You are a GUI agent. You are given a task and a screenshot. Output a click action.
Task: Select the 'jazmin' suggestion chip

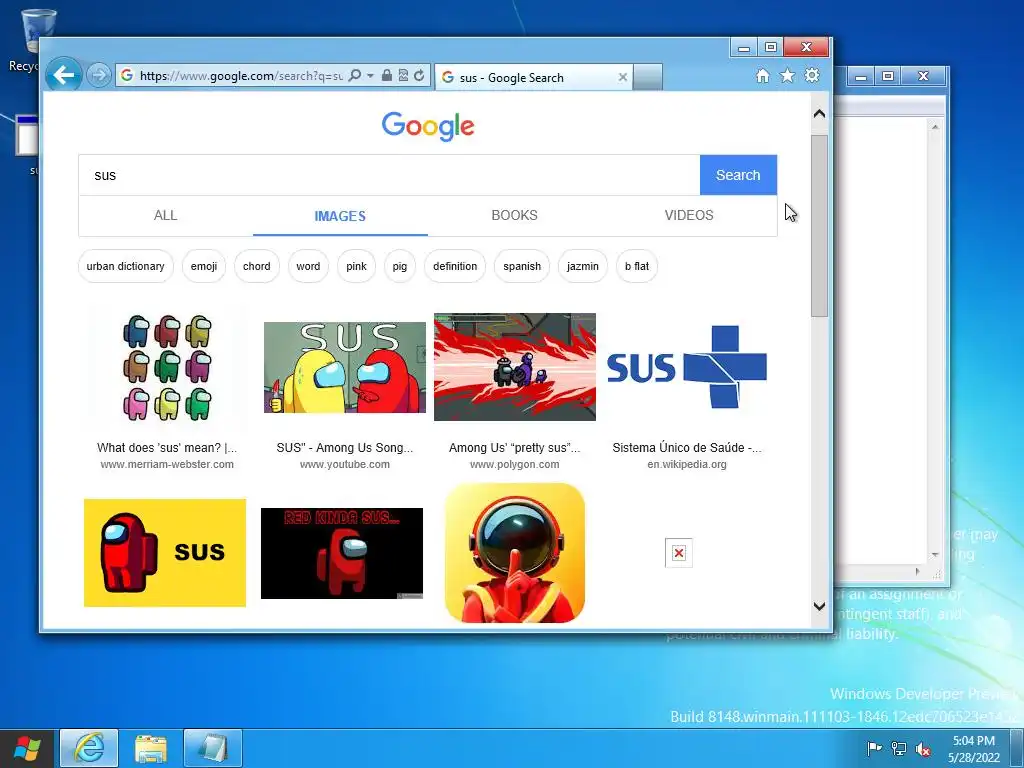[x=583, y=266]
